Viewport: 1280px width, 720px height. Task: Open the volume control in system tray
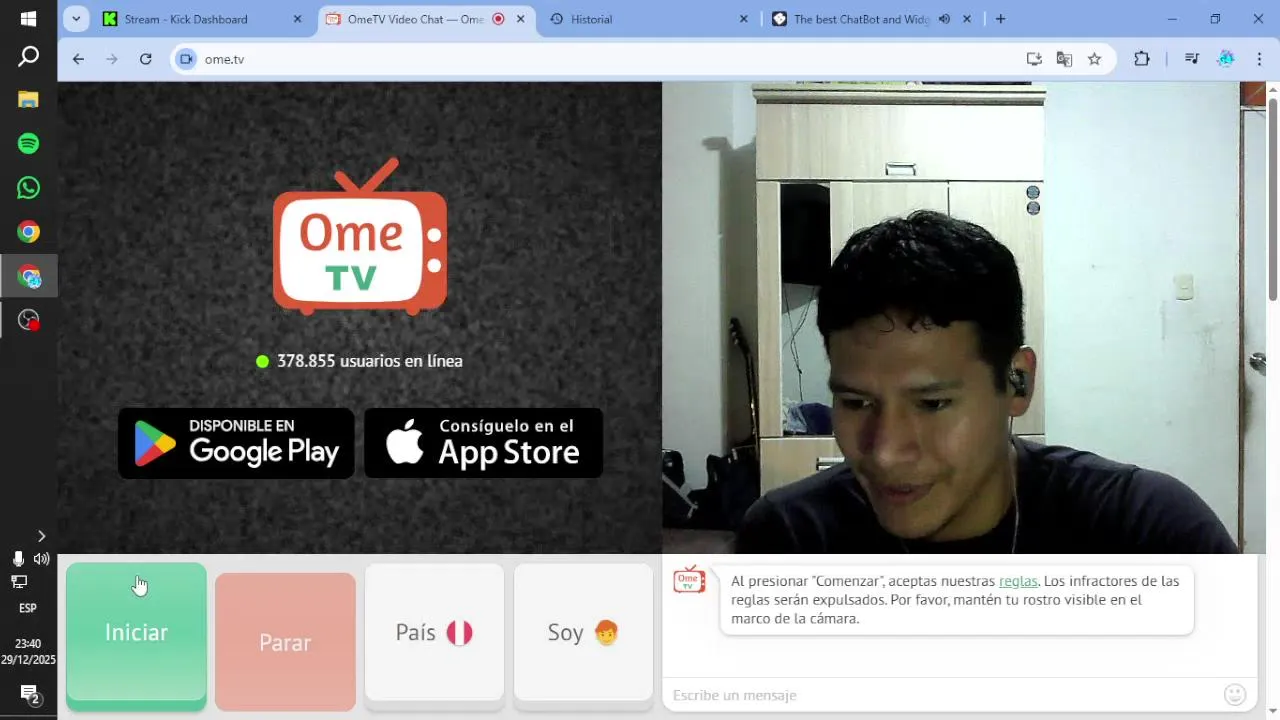tap(41, 559)
